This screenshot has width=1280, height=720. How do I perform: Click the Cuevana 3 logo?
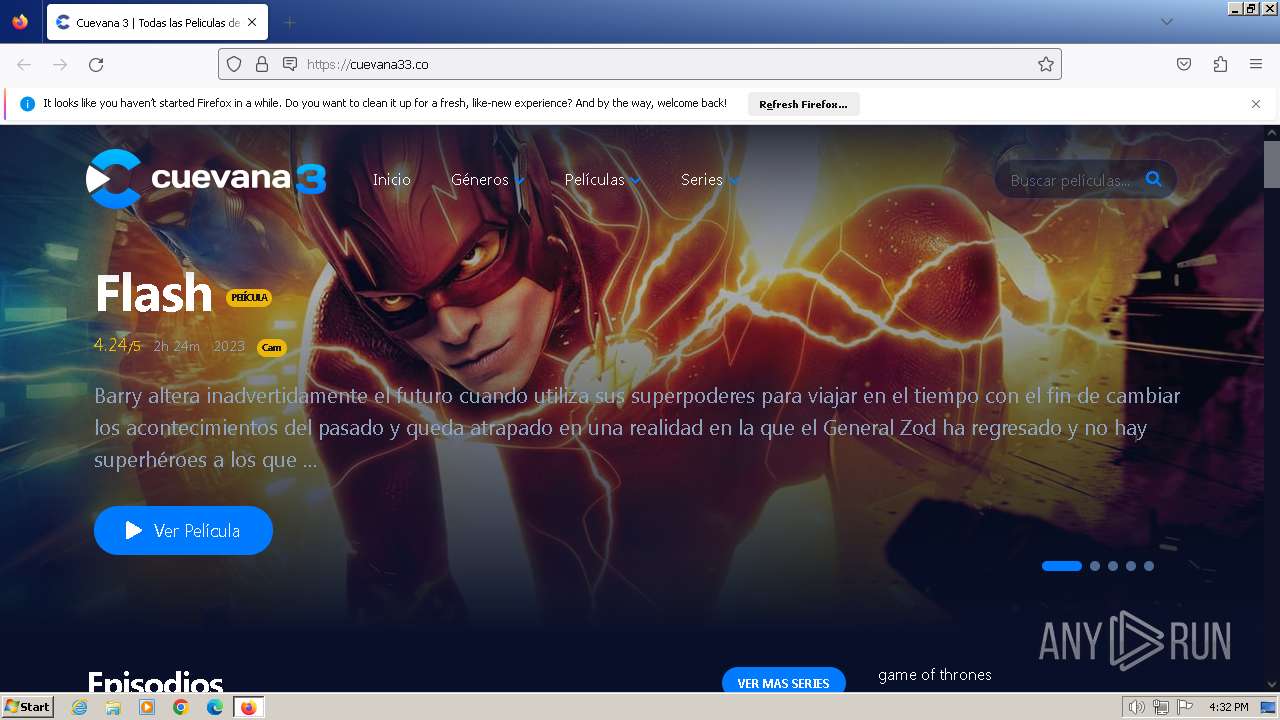click(206, 179)
